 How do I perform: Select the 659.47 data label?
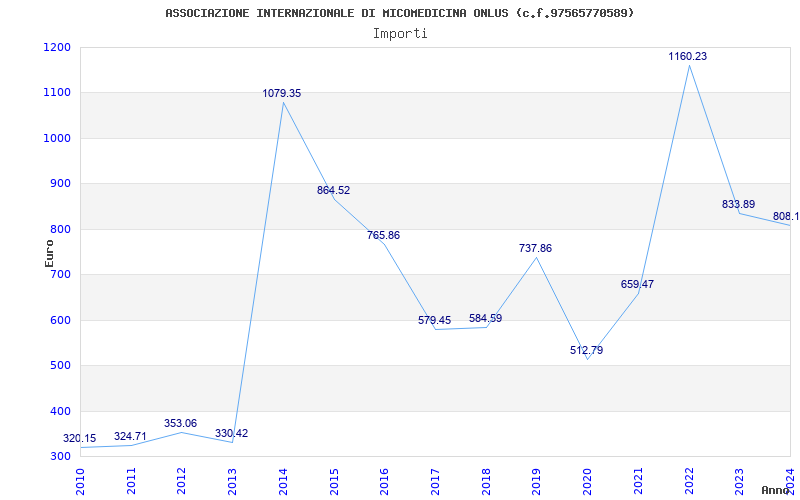coord(637,284)
